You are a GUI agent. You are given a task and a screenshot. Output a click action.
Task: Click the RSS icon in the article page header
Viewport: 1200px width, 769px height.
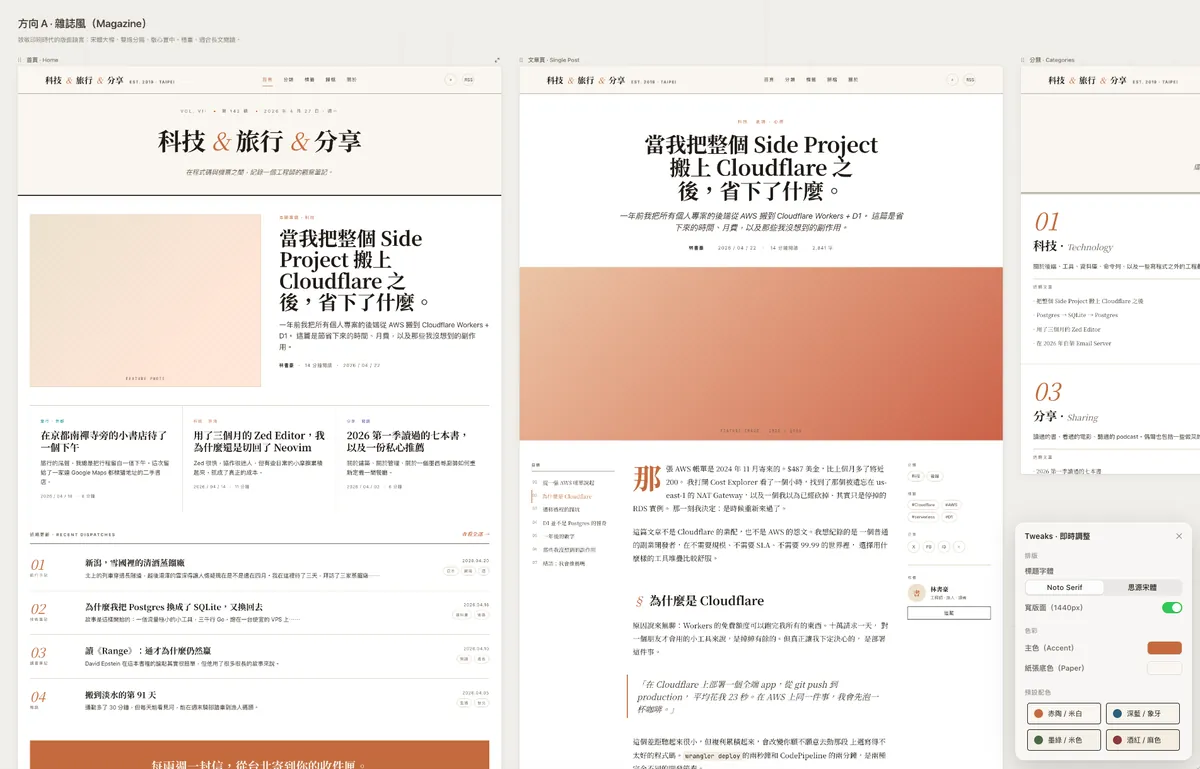pyautogui.click(x=969, y=80)
